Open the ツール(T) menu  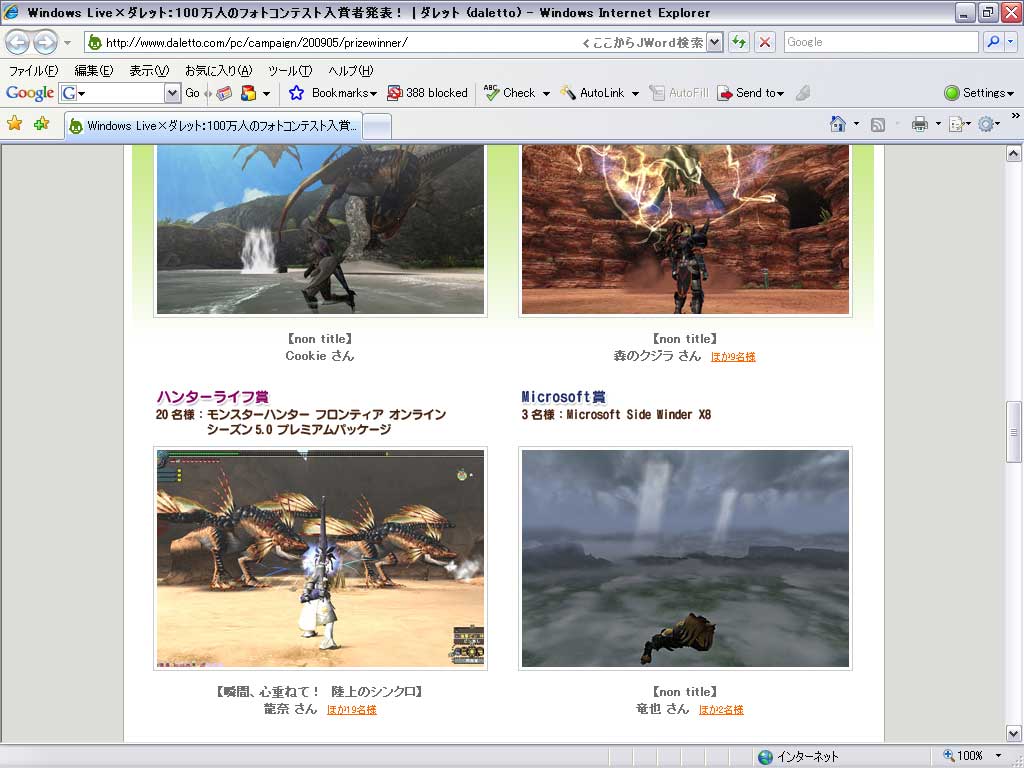tap(289, 71)
